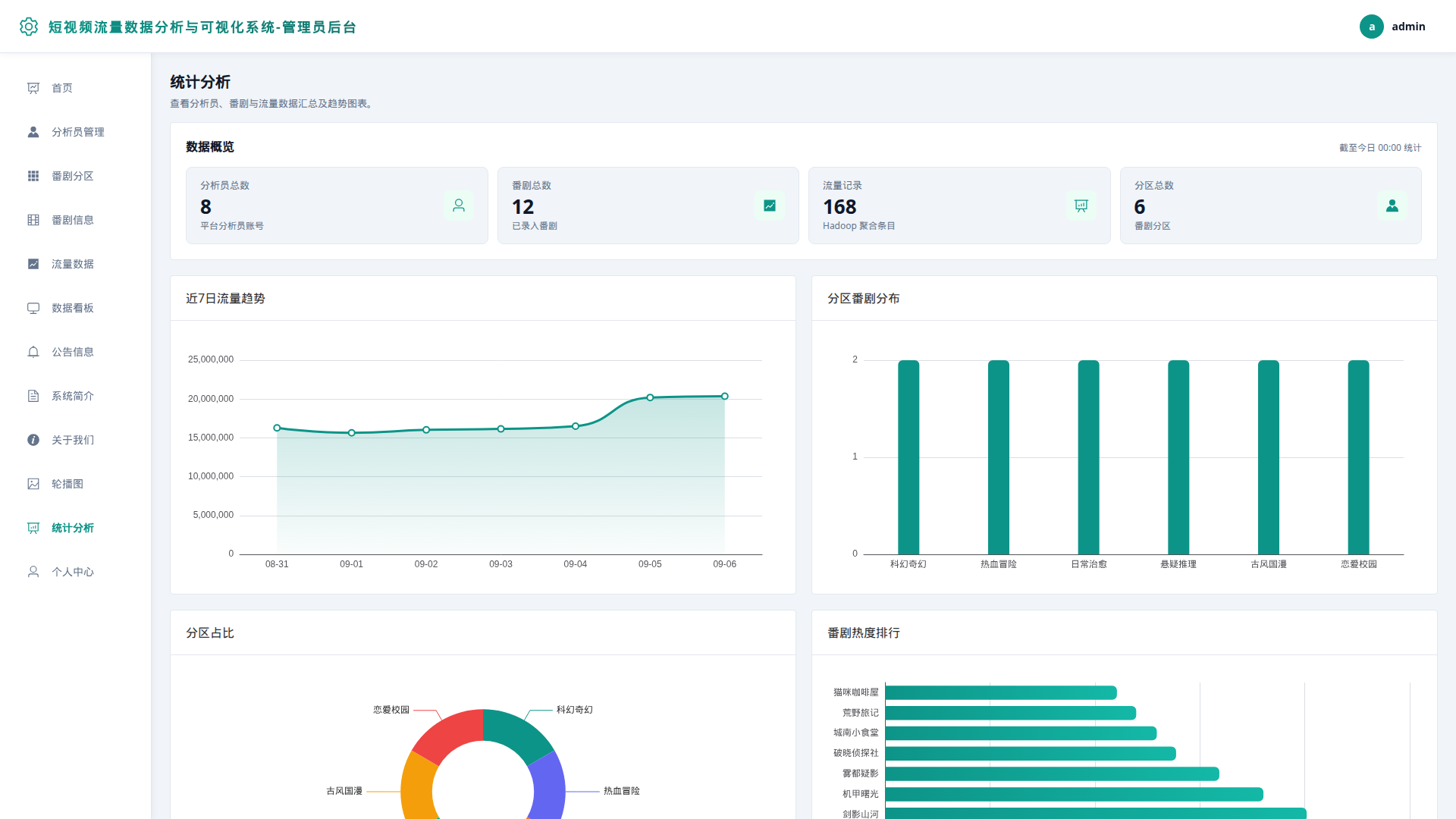The image size is (1456, 819).
Task: Click the person icon on 分区总数 card
Action: point(1392,206)
